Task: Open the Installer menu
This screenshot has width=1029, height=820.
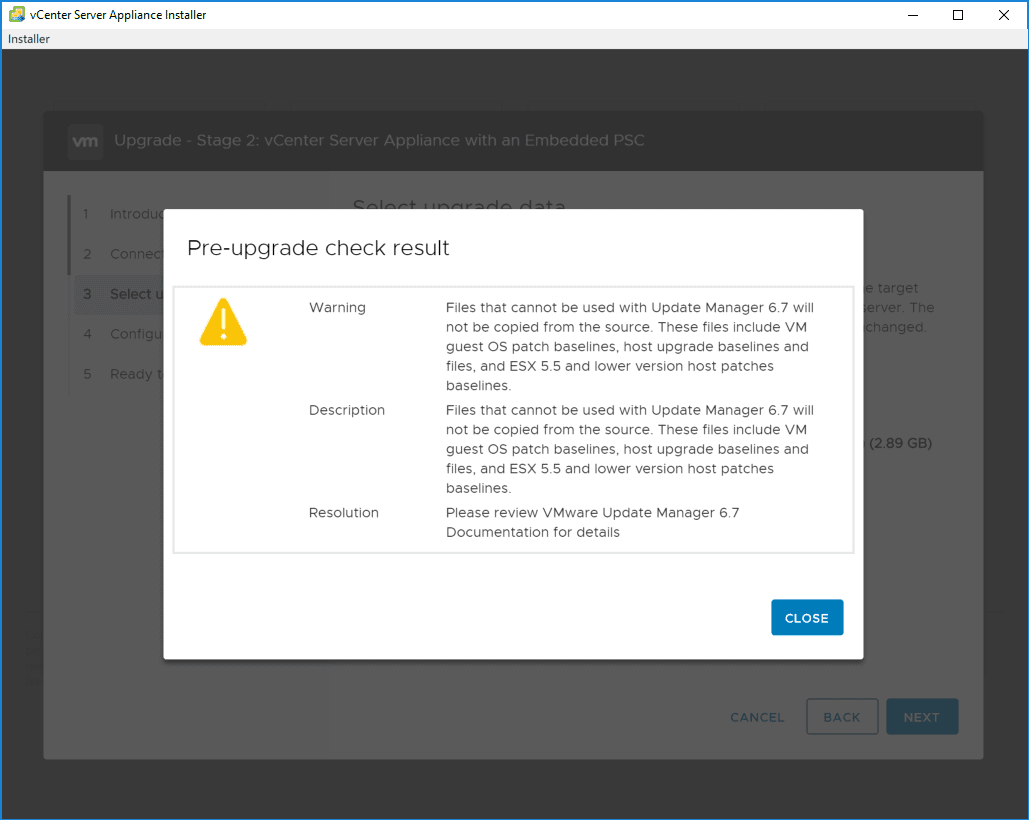Action: (x=29, y=39)
